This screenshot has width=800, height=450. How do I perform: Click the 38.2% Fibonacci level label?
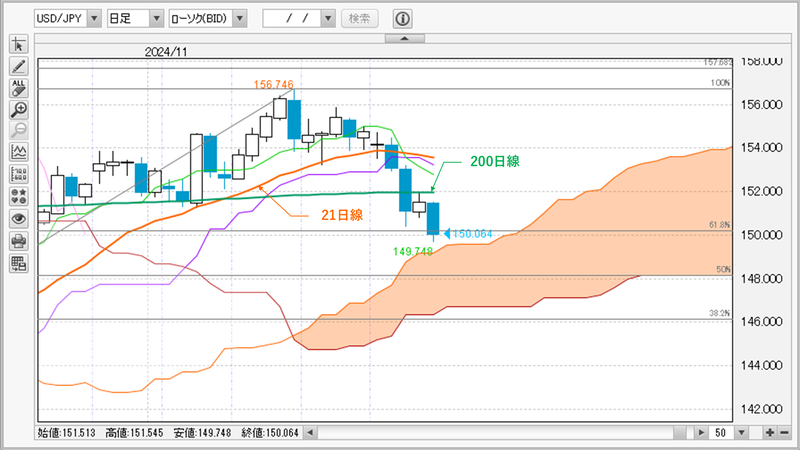coord(719,313)
